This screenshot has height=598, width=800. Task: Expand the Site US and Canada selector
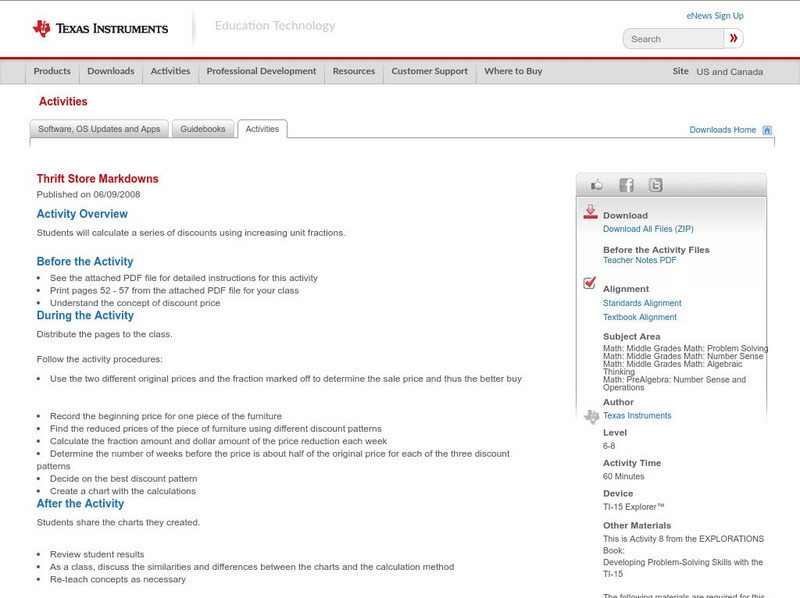click(717, 72)
